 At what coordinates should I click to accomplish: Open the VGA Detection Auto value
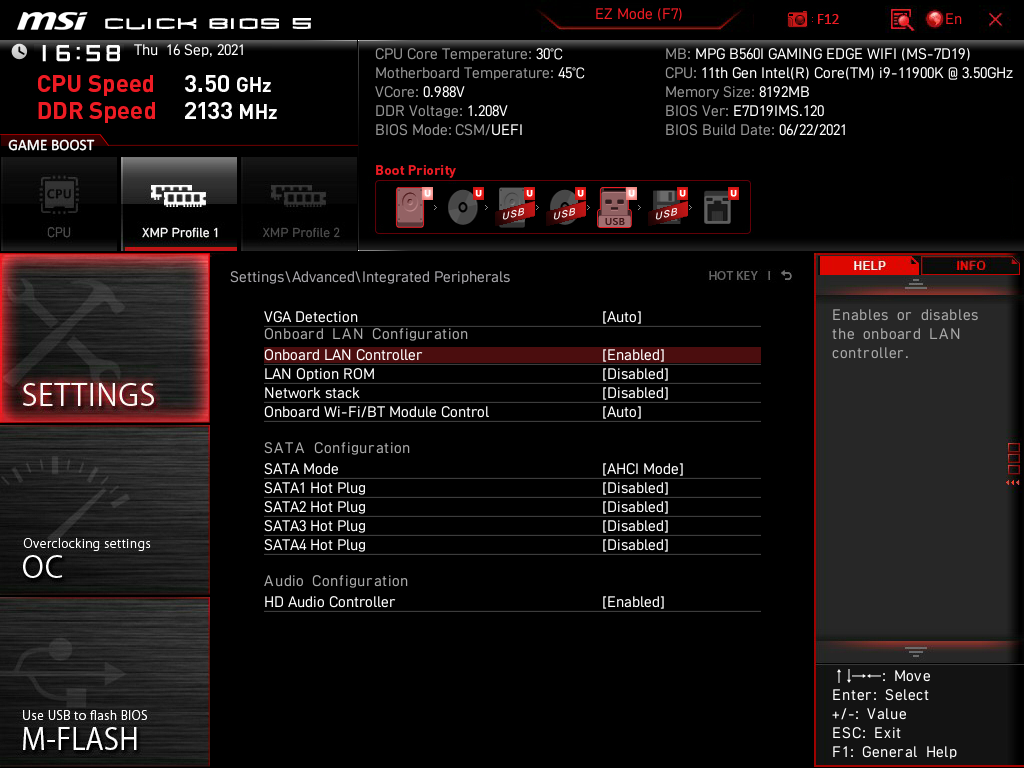622,317
